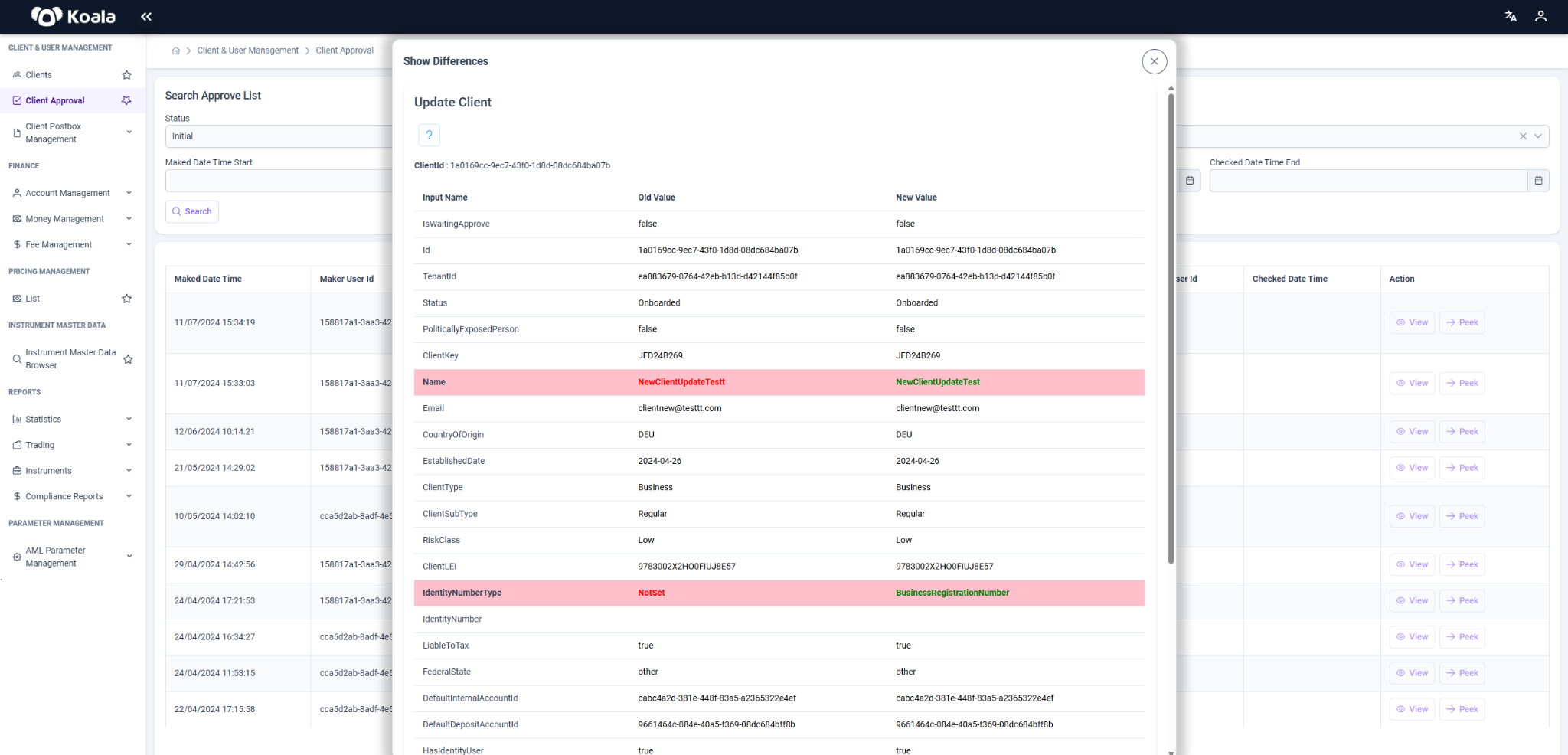Click the ClientLEI row label
The height and width of the screenshot is (755, 1568).
click(x=439, y=567)
